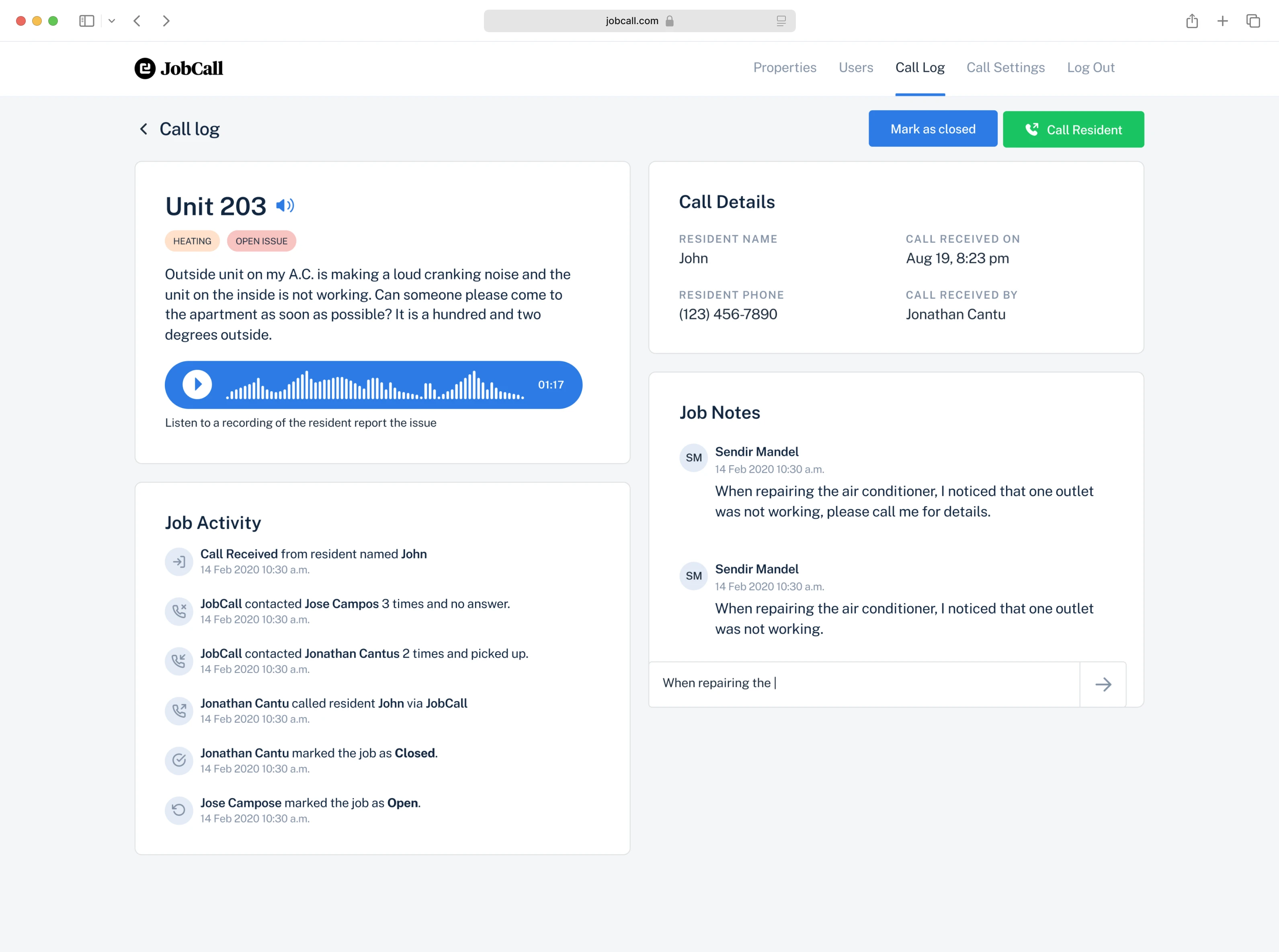
Task: Click the JobCall logo icon
Action: click(145, 68)
